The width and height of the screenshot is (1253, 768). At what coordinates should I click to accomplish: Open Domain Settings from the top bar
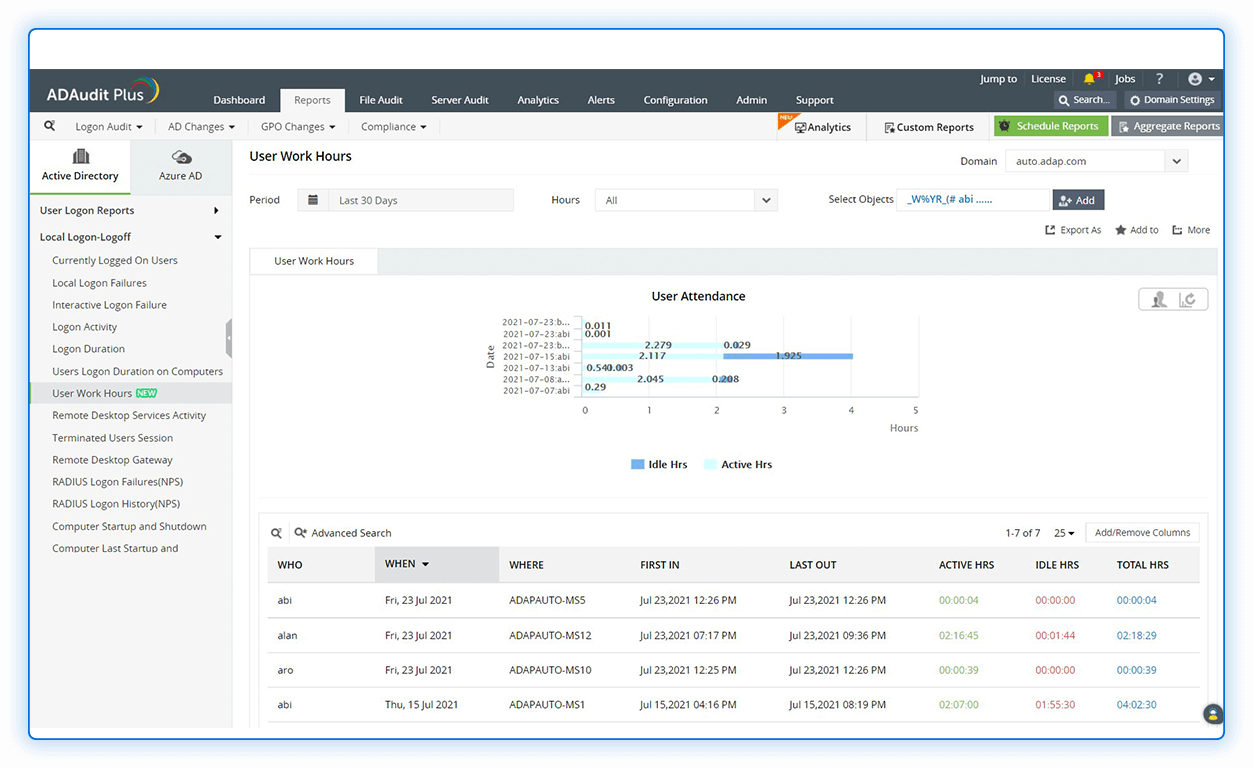tap(1171, 100)
